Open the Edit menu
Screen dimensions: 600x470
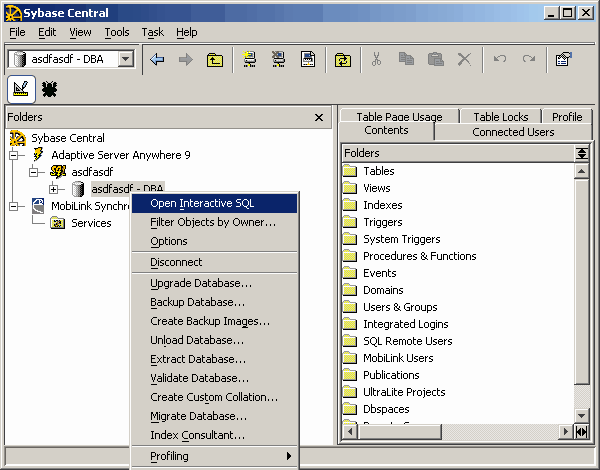point(47,32)
